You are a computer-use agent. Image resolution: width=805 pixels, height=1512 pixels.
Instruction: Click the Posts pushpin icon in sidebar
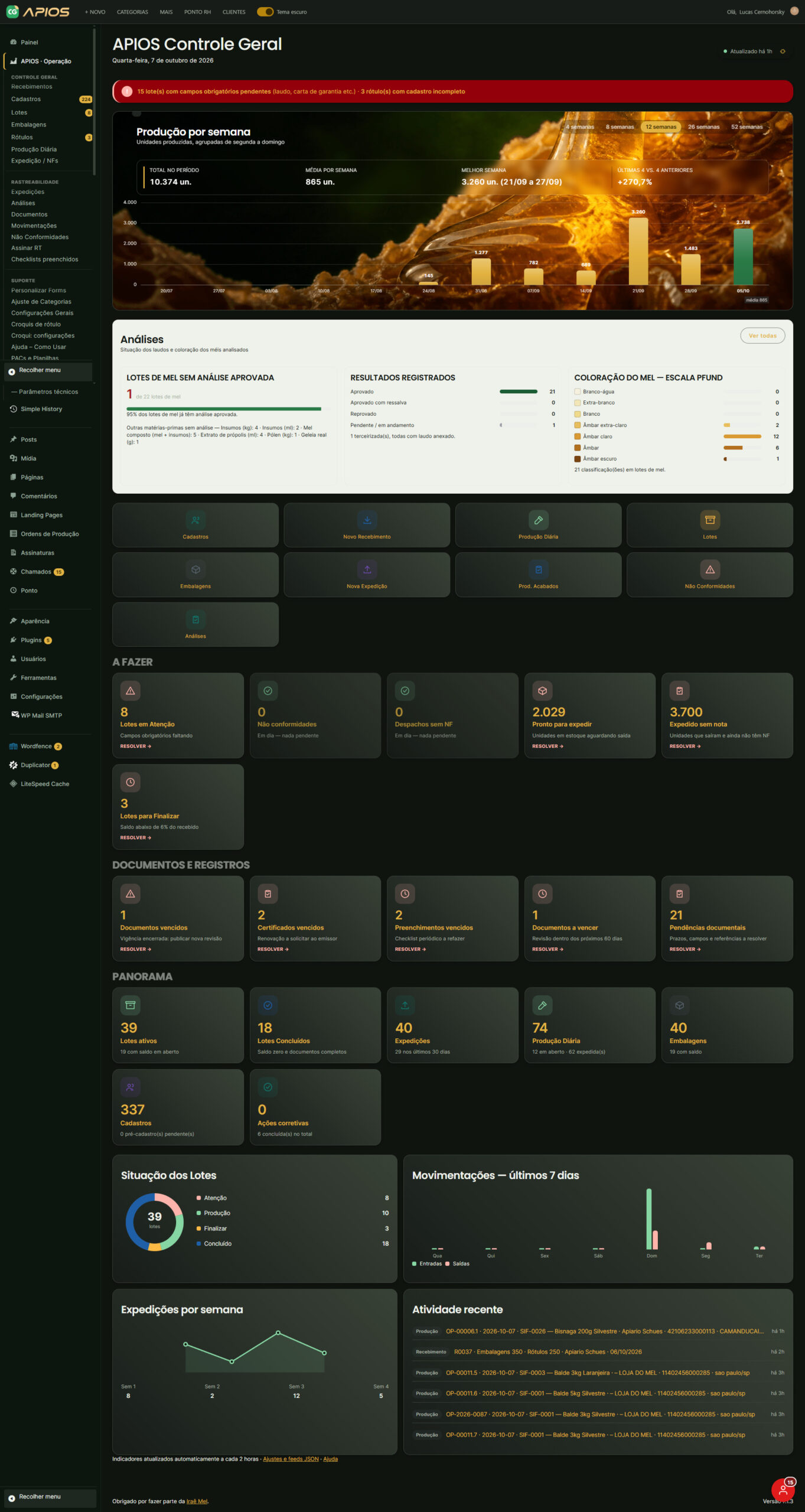13,439
